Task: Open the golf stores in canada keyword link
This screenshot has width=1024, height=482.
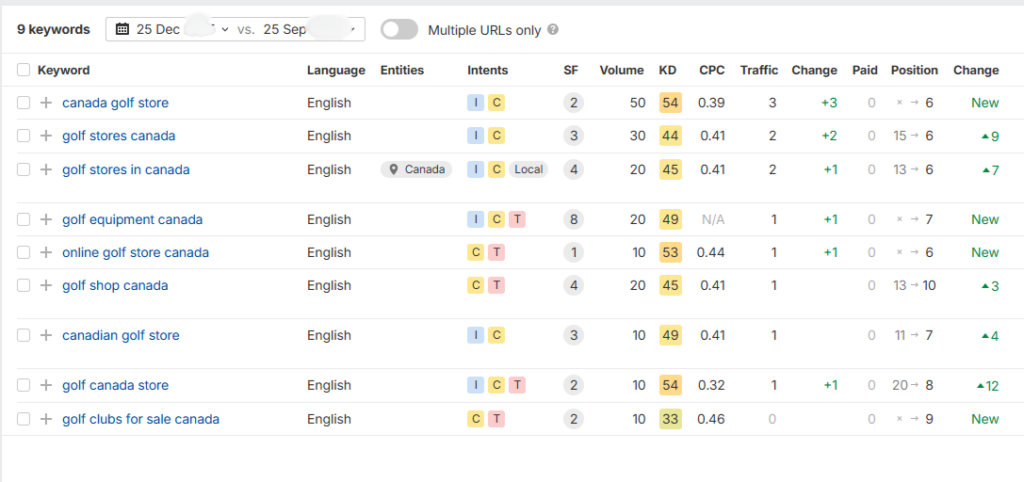Action: click(126, 170)
